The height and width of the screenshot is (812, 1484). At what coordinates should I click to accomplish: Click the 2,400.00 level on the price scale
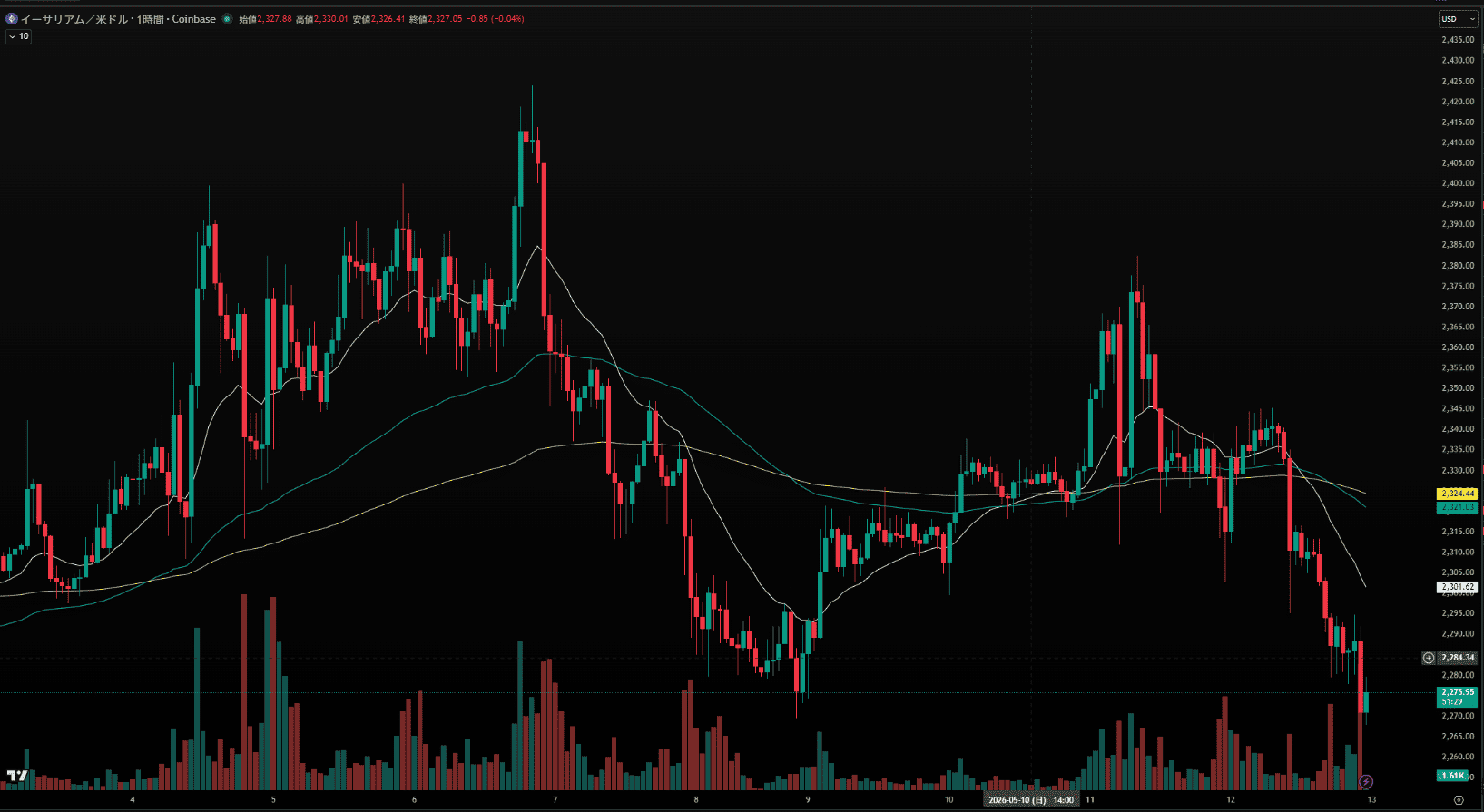(x=1458, y=183)
